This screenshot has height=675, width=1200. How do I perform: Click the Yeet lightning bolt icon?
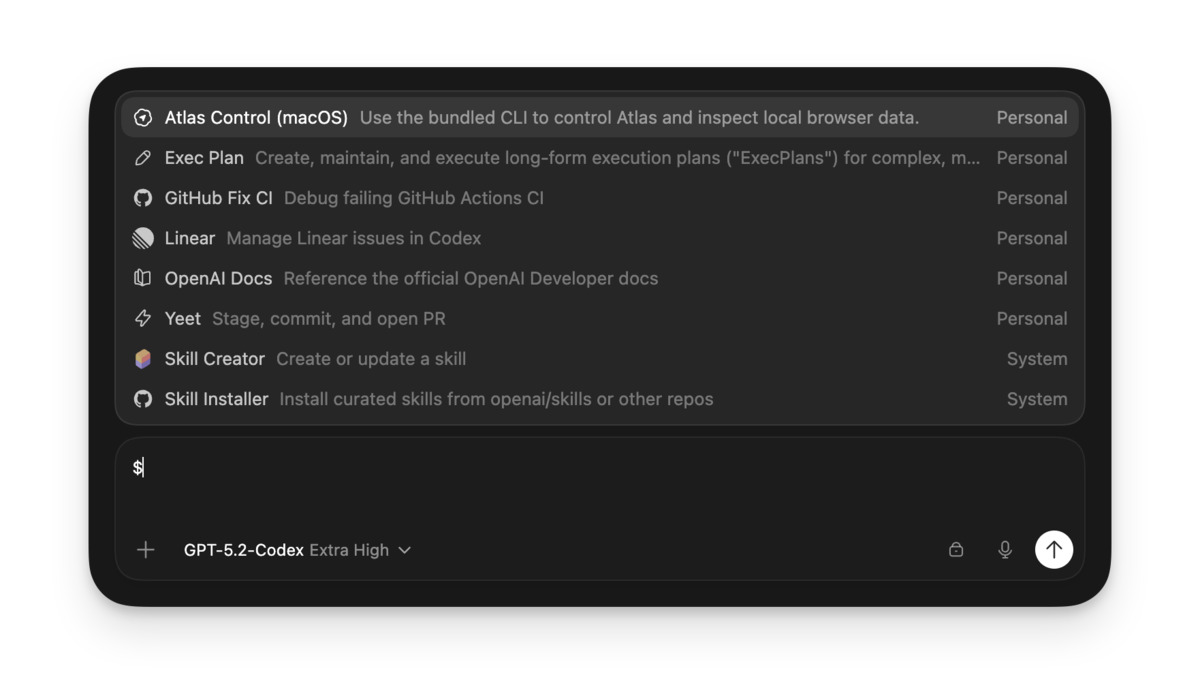click(143, 317)
